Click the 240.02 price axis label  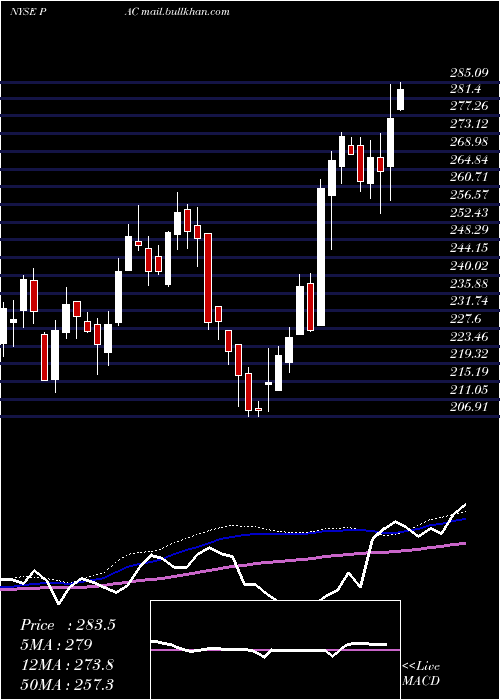coord(468,266)
